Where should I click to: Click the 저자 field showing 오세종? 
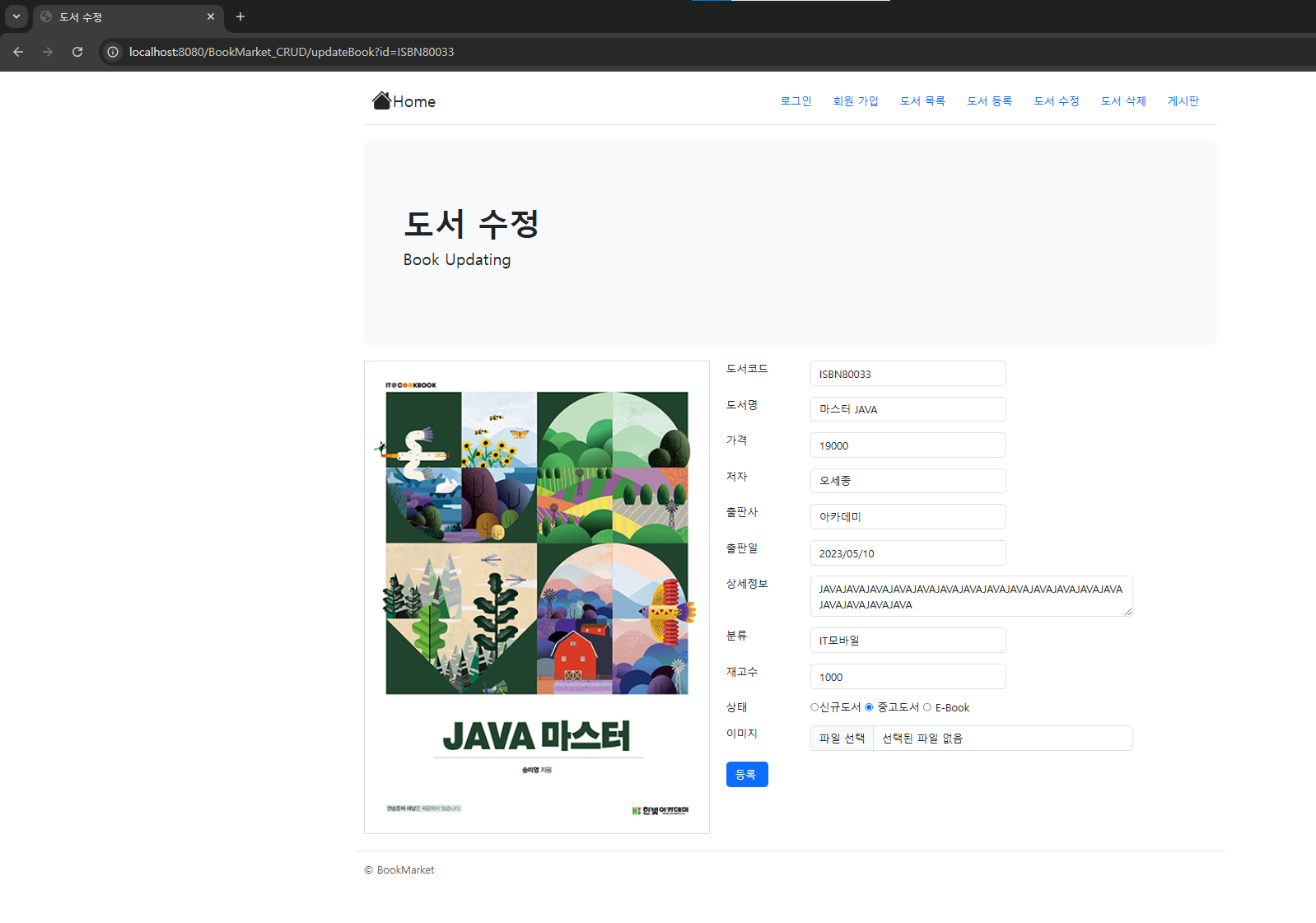point(908,481)
